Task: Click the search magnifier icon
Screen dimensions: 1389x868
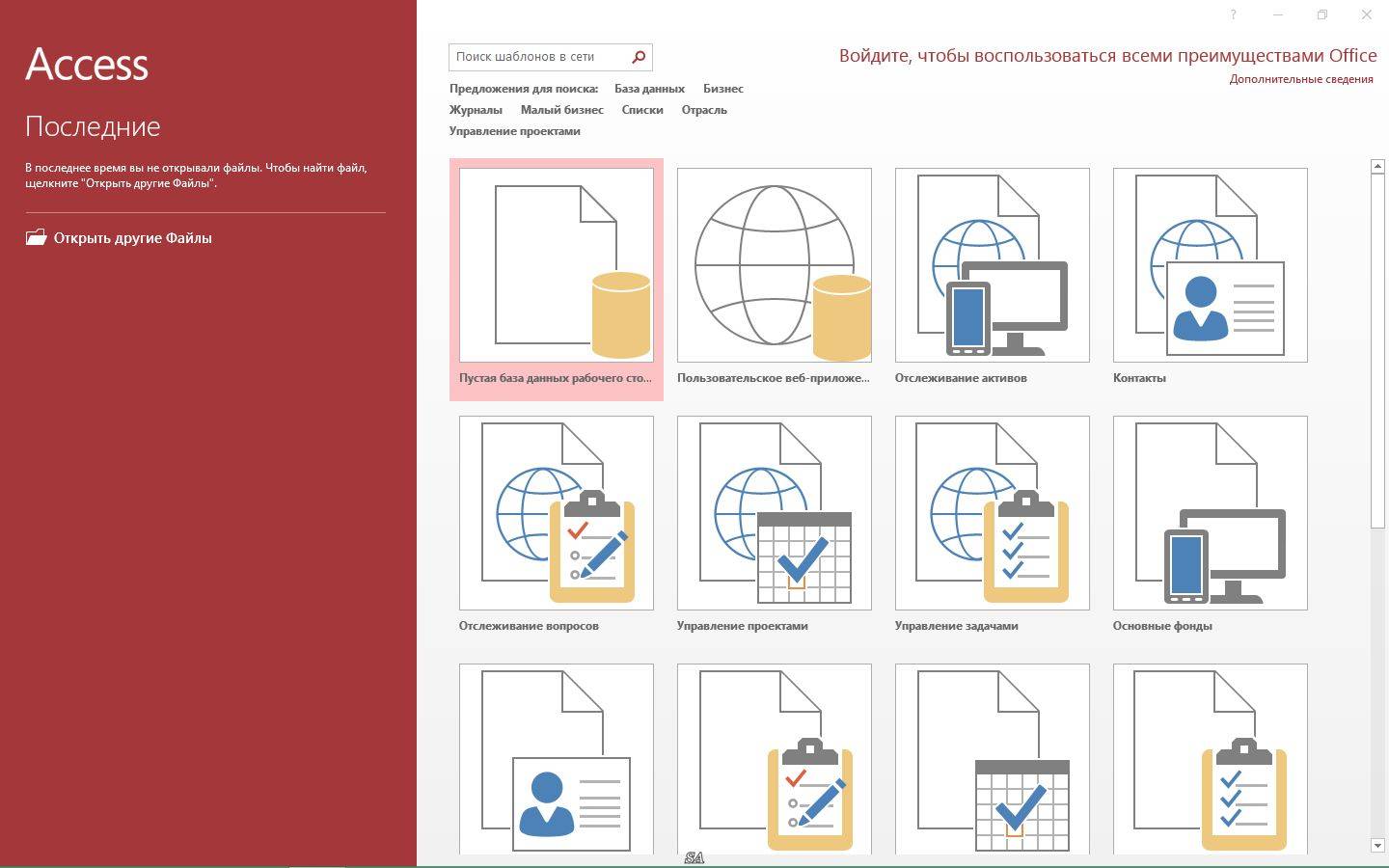Action: (639, 57)
